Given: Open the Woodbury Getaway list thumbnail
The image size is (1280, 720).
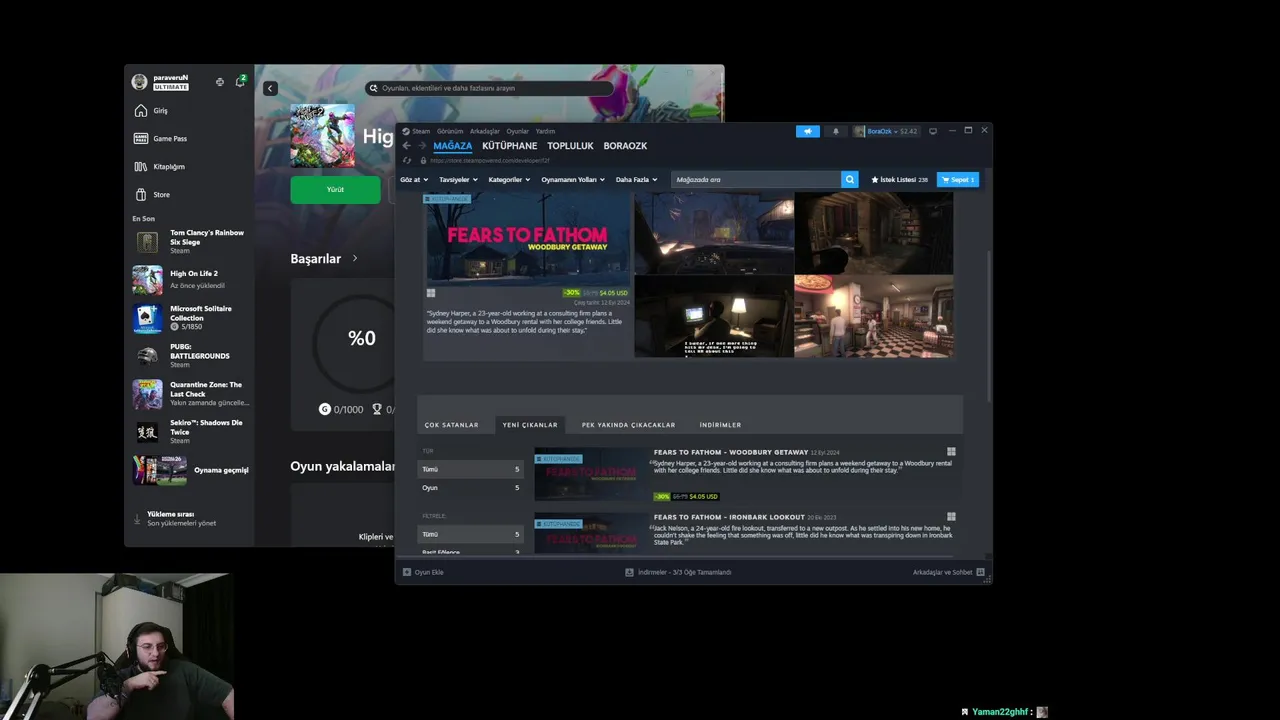Looking at the screenshot, I should click(x=591, y=474).
